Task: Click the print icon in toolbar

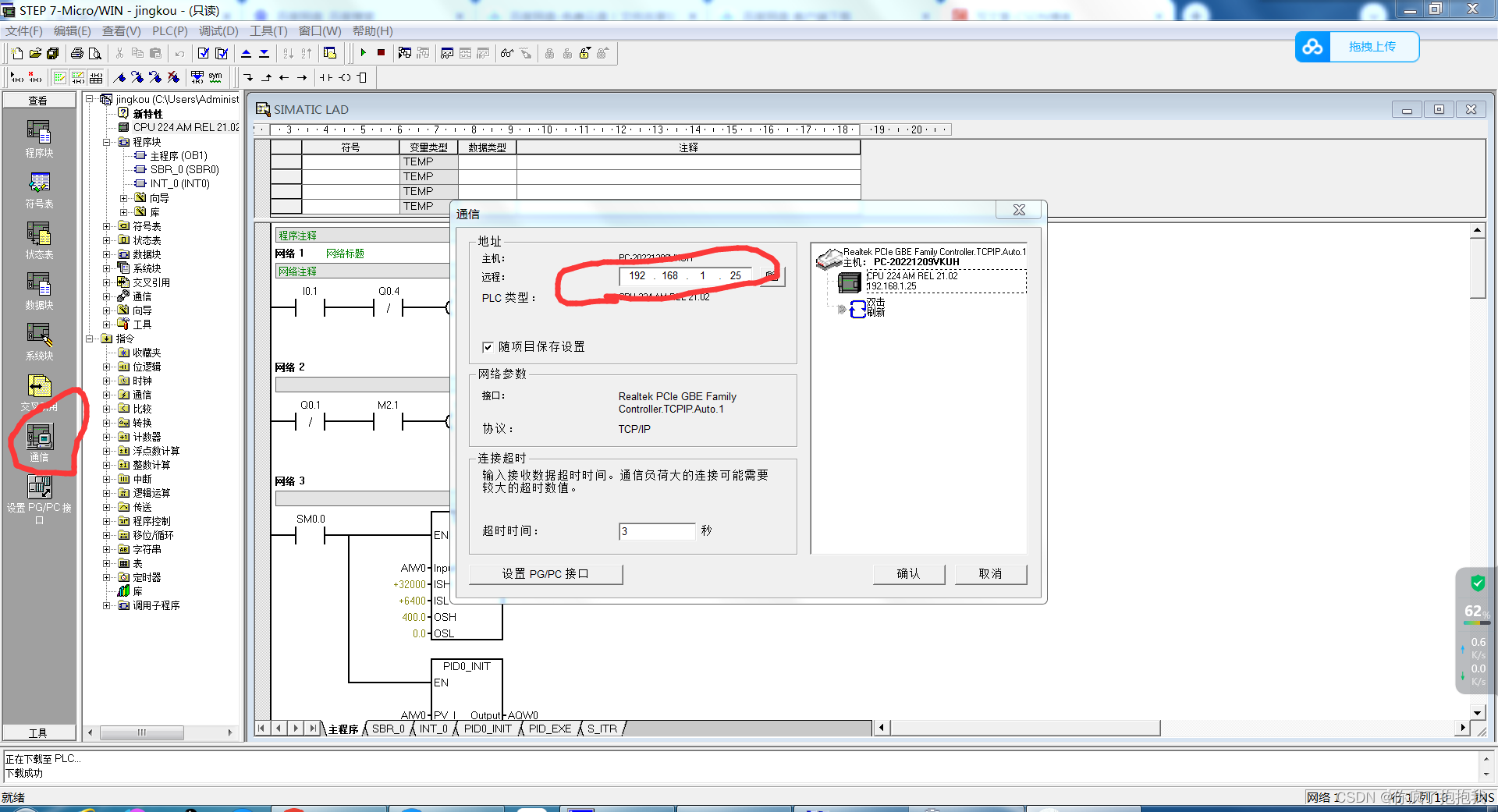Action: (x=77, y=53)
